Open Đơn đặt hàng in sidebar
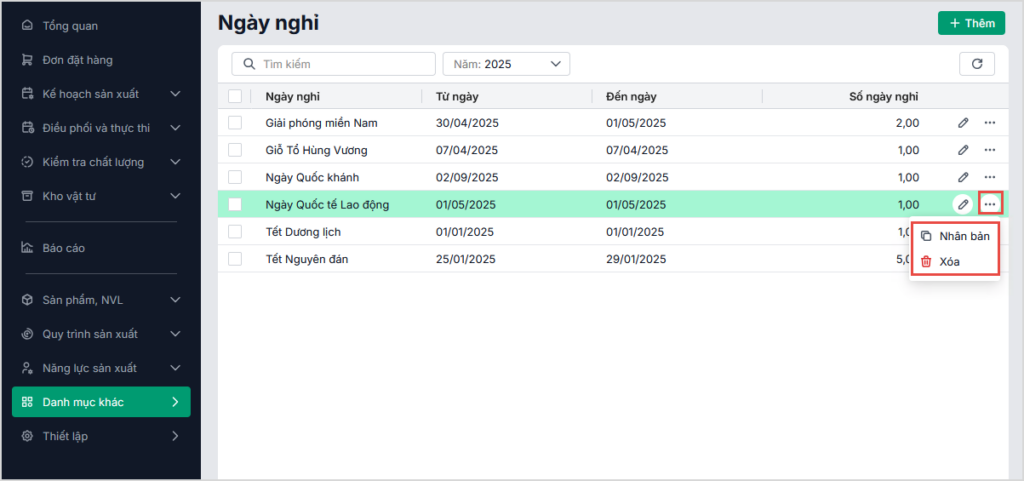Viewport: 1024px width, 481px height. tap(77, 60)
